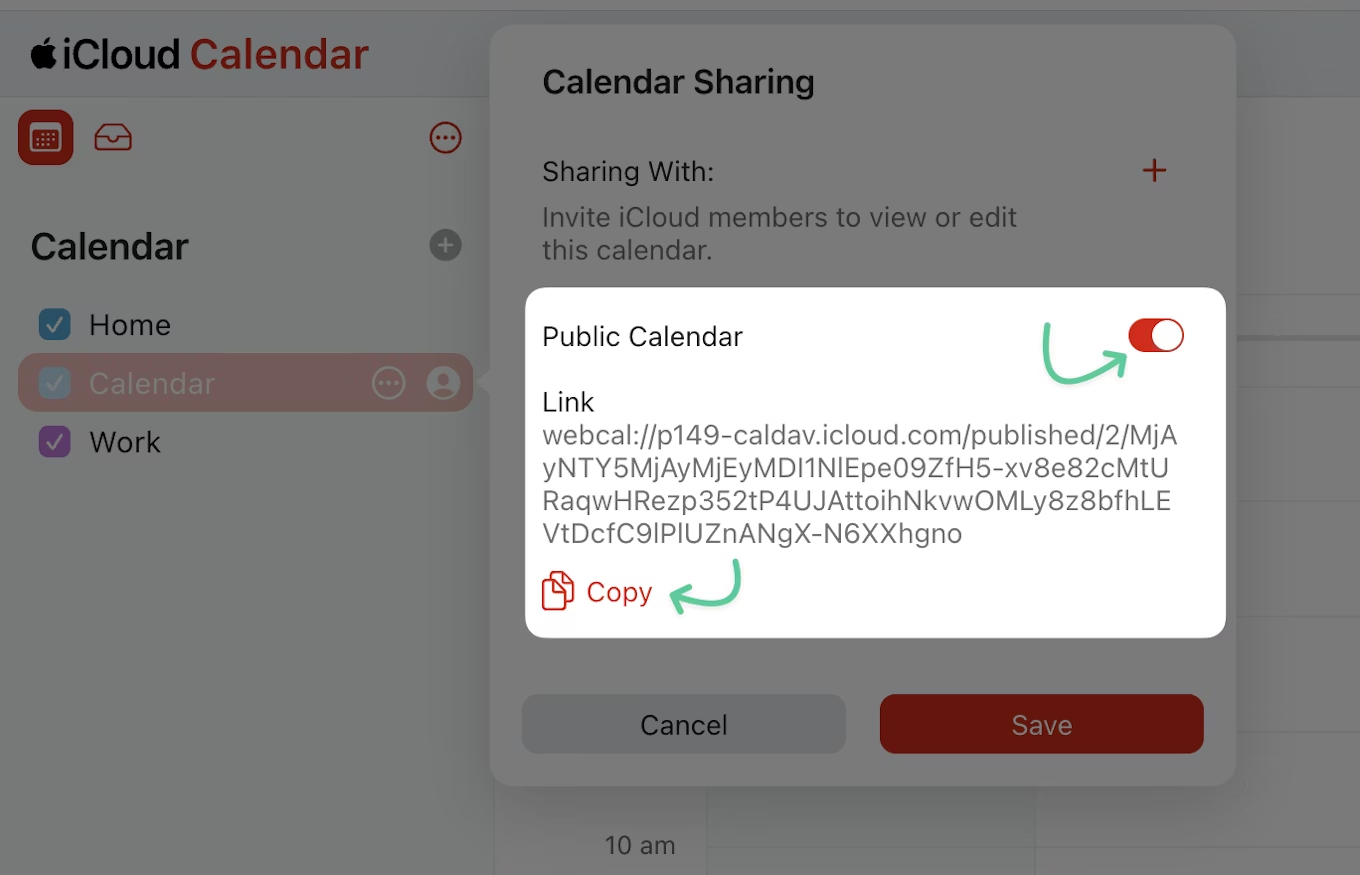The height and width of the screenshot is (875, 1360).
Task: Click the Copy link text
Action: (619, 592)
